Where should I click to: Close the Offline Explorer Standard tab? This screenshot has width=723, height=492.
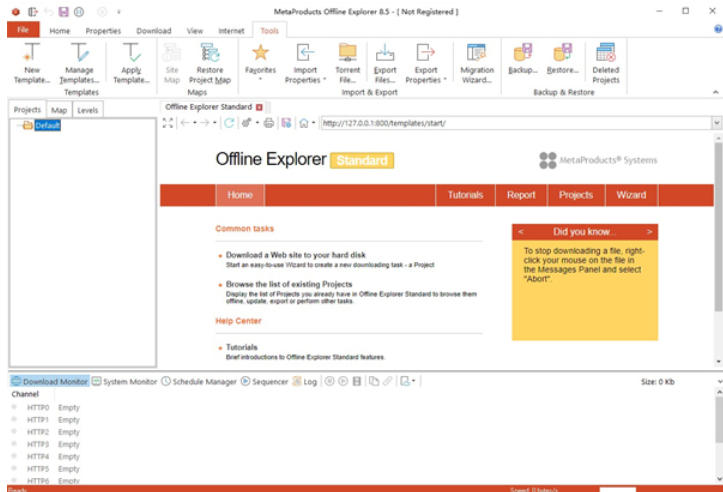tap(259, 107)
